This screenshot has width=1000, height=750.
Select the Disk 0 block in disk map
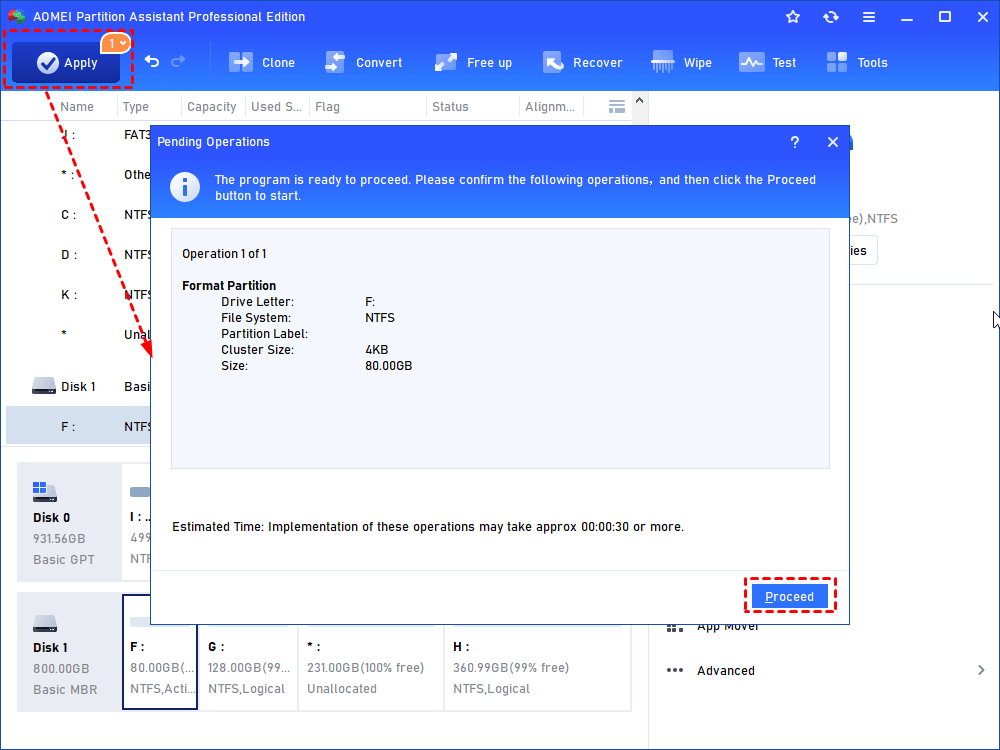pos(69,522)
